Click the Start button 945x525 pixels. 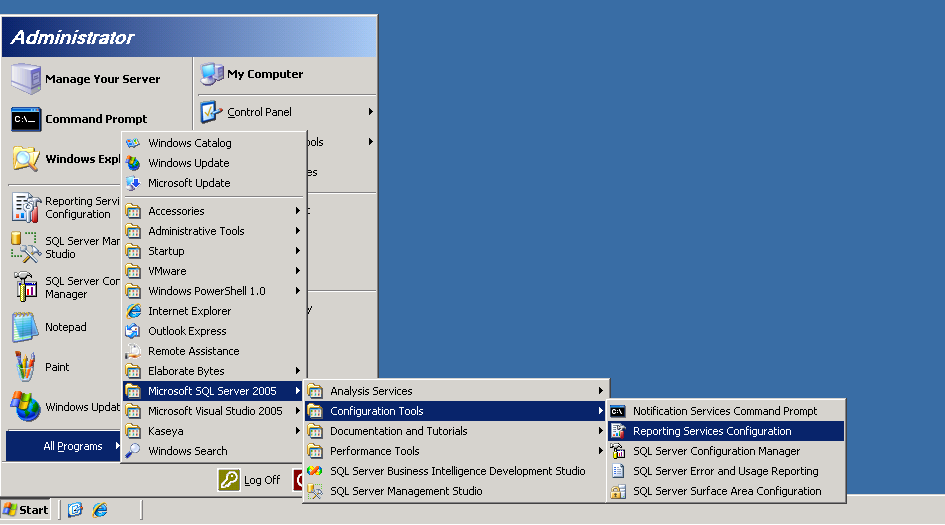point(25,510)
